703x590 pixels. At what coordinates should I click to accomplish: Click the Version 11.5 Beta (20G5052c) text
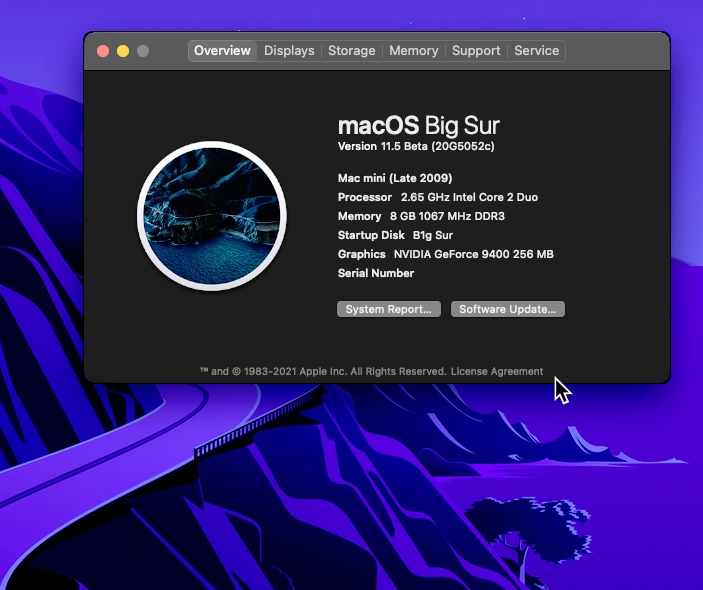pyautogui.click(x=416, y=146)
